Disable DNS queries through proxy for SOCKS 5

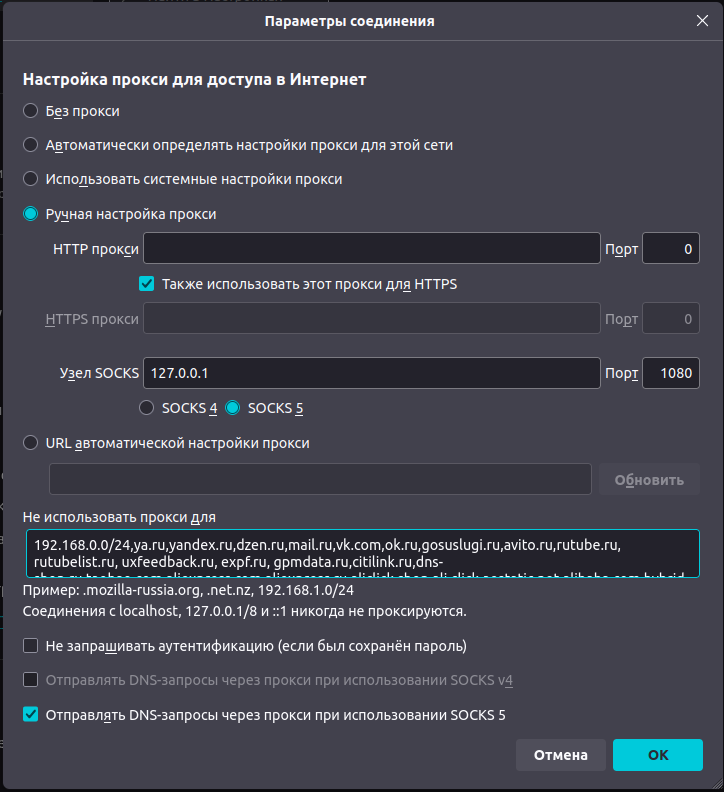coord(31,714)
